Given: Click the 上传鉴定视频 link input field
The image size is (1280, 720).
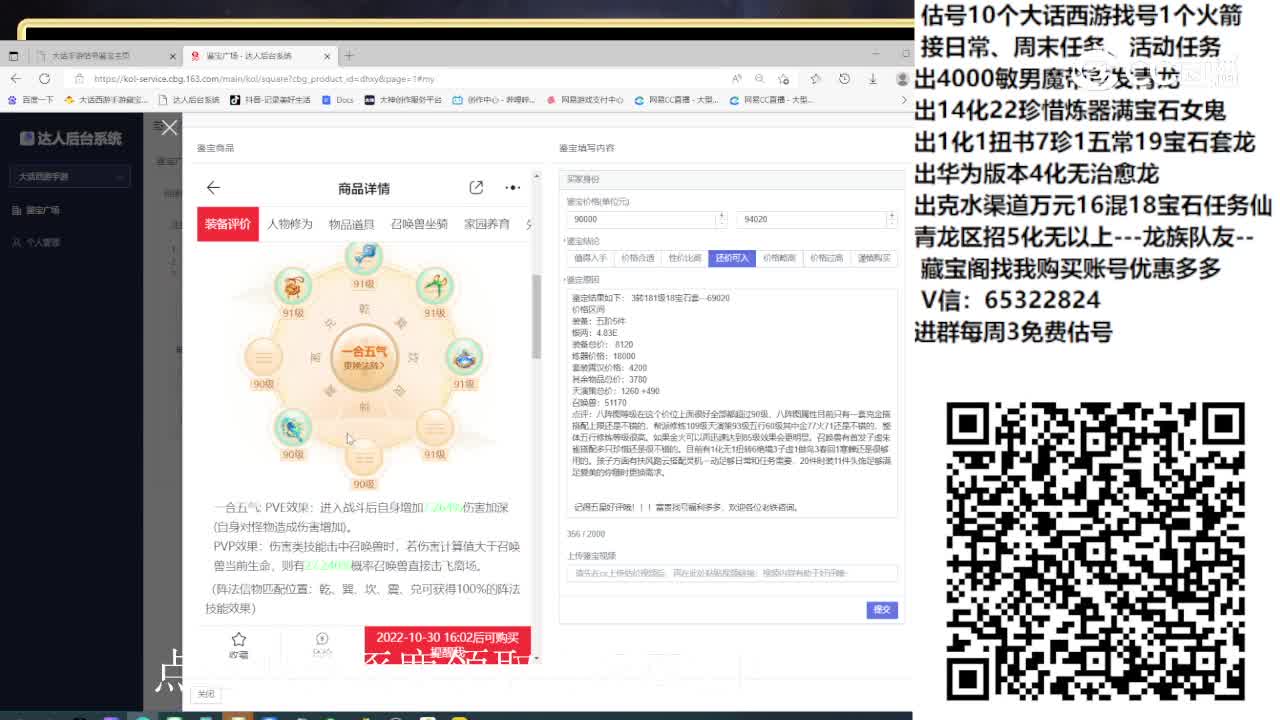Looking at the screenshot, I should (x=732, y=573).
